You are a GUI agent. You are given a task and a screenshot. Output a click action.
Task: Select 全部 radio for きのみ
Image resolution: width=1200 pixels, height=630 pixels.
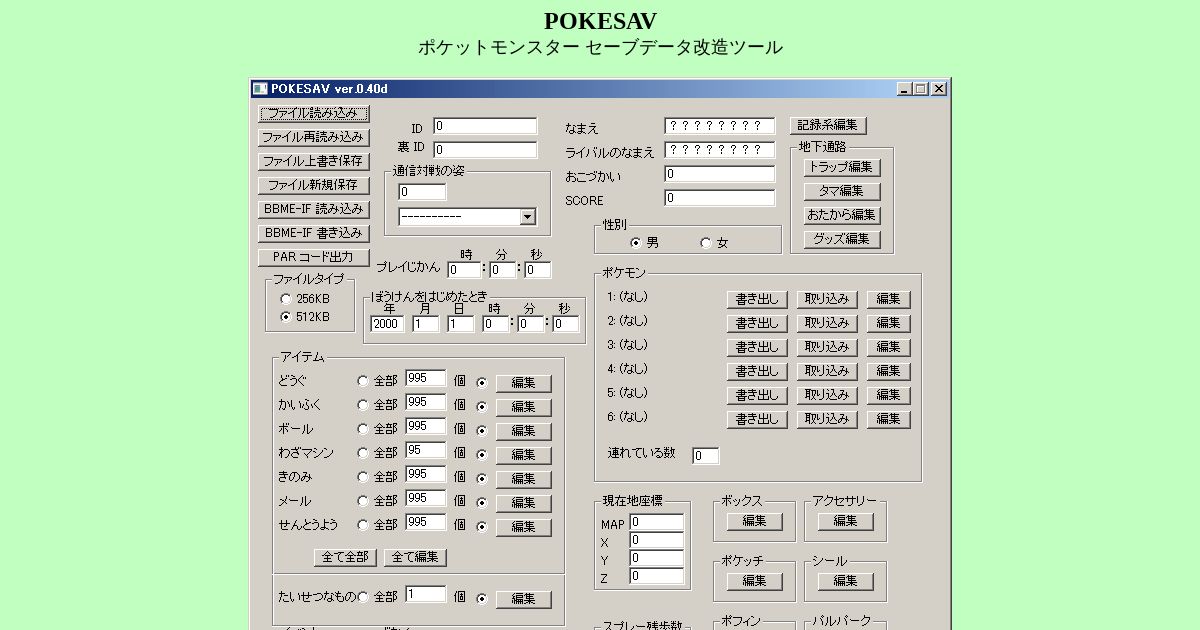tap(363, 477)
